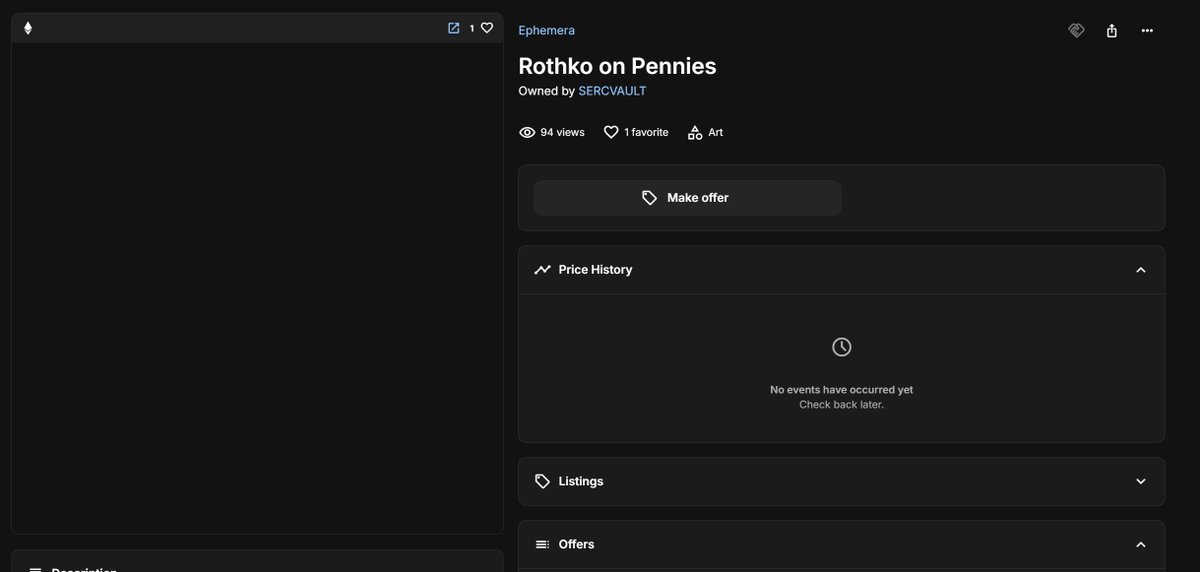Click the 94 views eye icon
The width and height of the screenshot is (1200, 572).
[x=527, y=132]
